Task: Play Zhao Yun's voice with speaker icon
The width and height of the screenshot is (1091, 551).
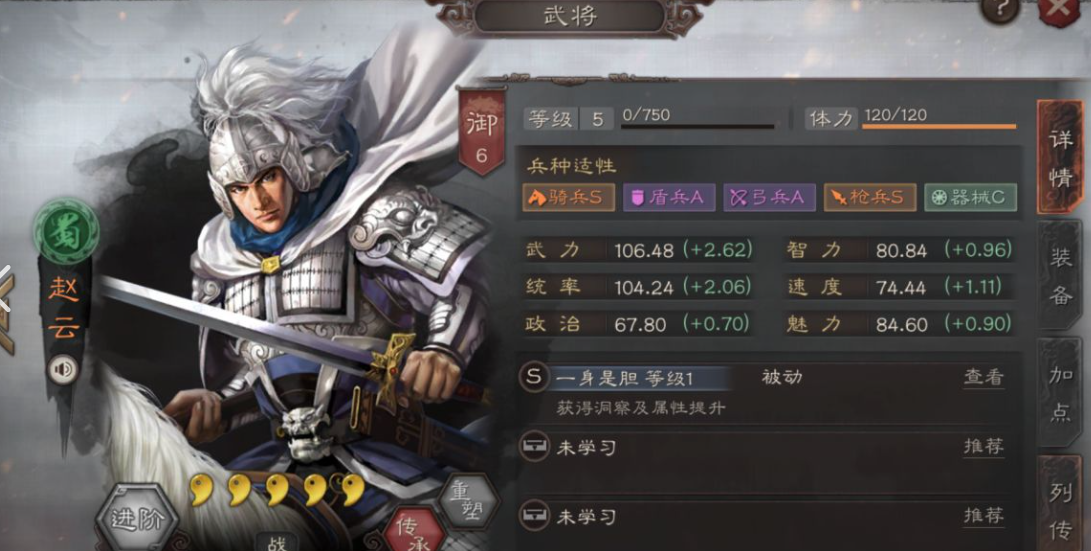Action: click(x=63, y=369)
